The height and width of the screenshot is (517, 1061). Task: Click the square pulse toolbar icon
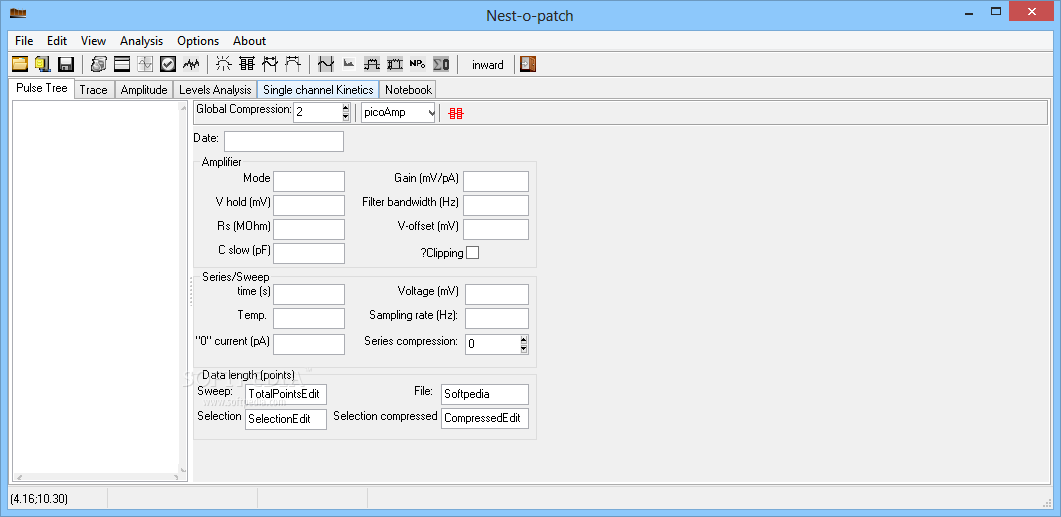click(x=372, y=64)
